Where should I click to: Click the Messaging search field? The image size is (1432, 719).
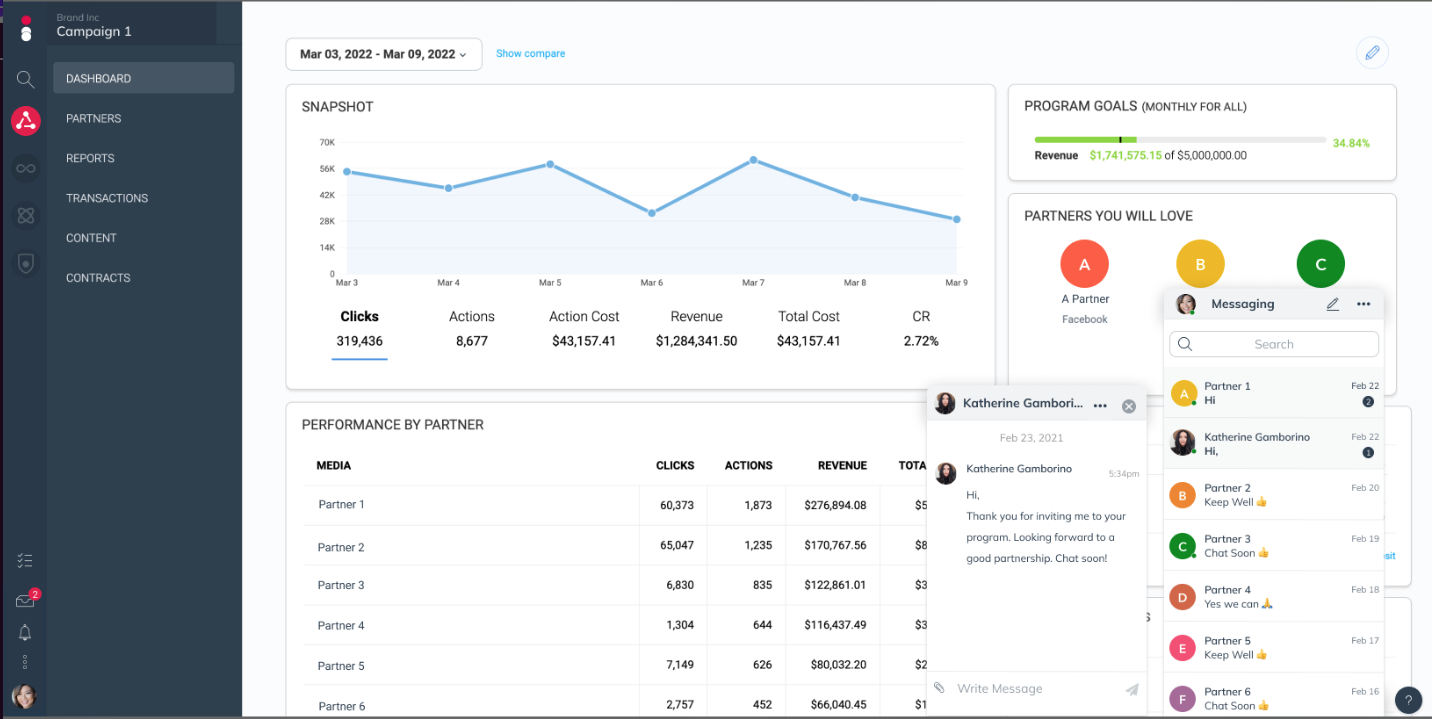tap(1274, 344)
